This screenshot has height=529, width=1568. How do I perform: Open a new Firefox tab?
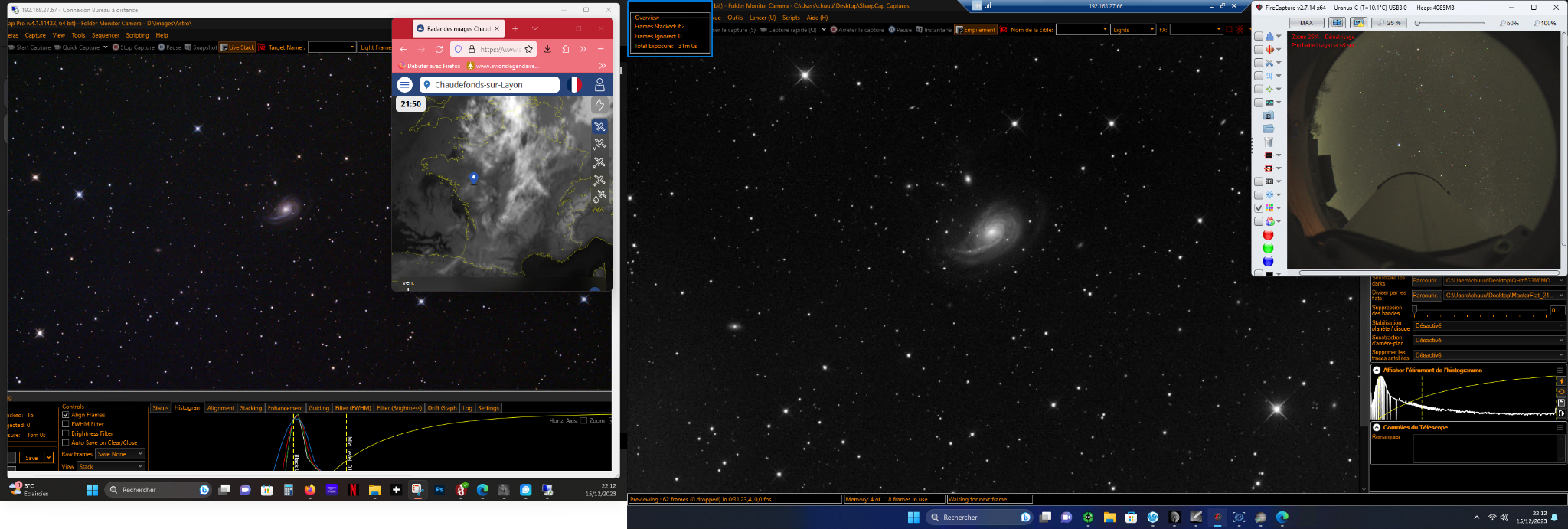point(515,28)
